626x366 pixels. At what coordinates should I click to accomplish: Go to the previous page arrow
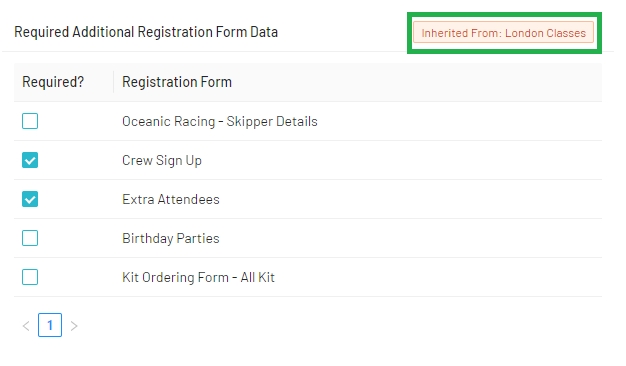(x=26, y=326)
